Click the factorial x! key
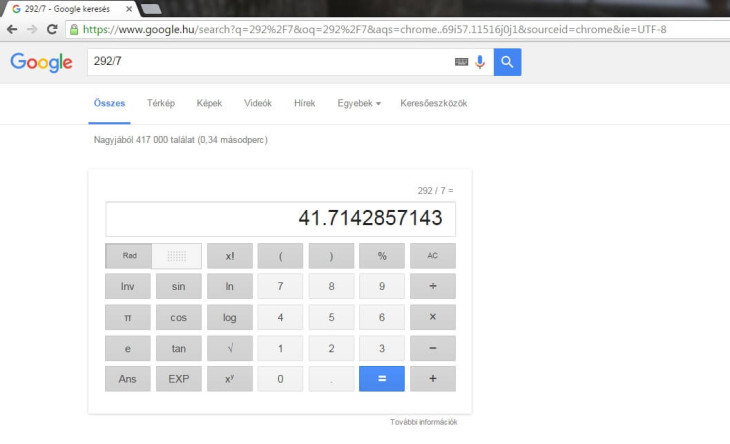 (x=230, y=256)
